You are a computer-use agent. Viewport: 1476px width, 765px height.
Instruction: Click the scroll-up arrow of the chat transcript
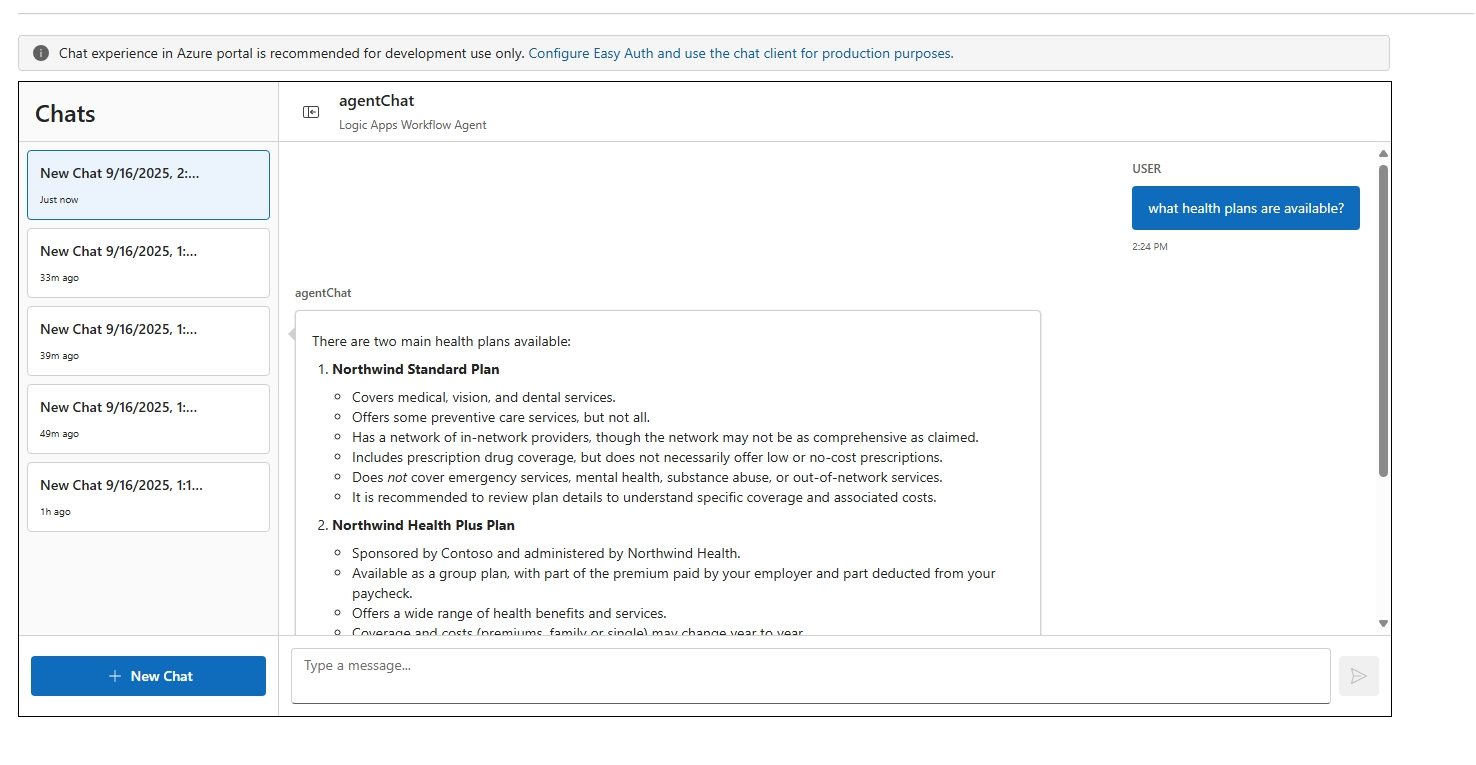coord(1383,152)
